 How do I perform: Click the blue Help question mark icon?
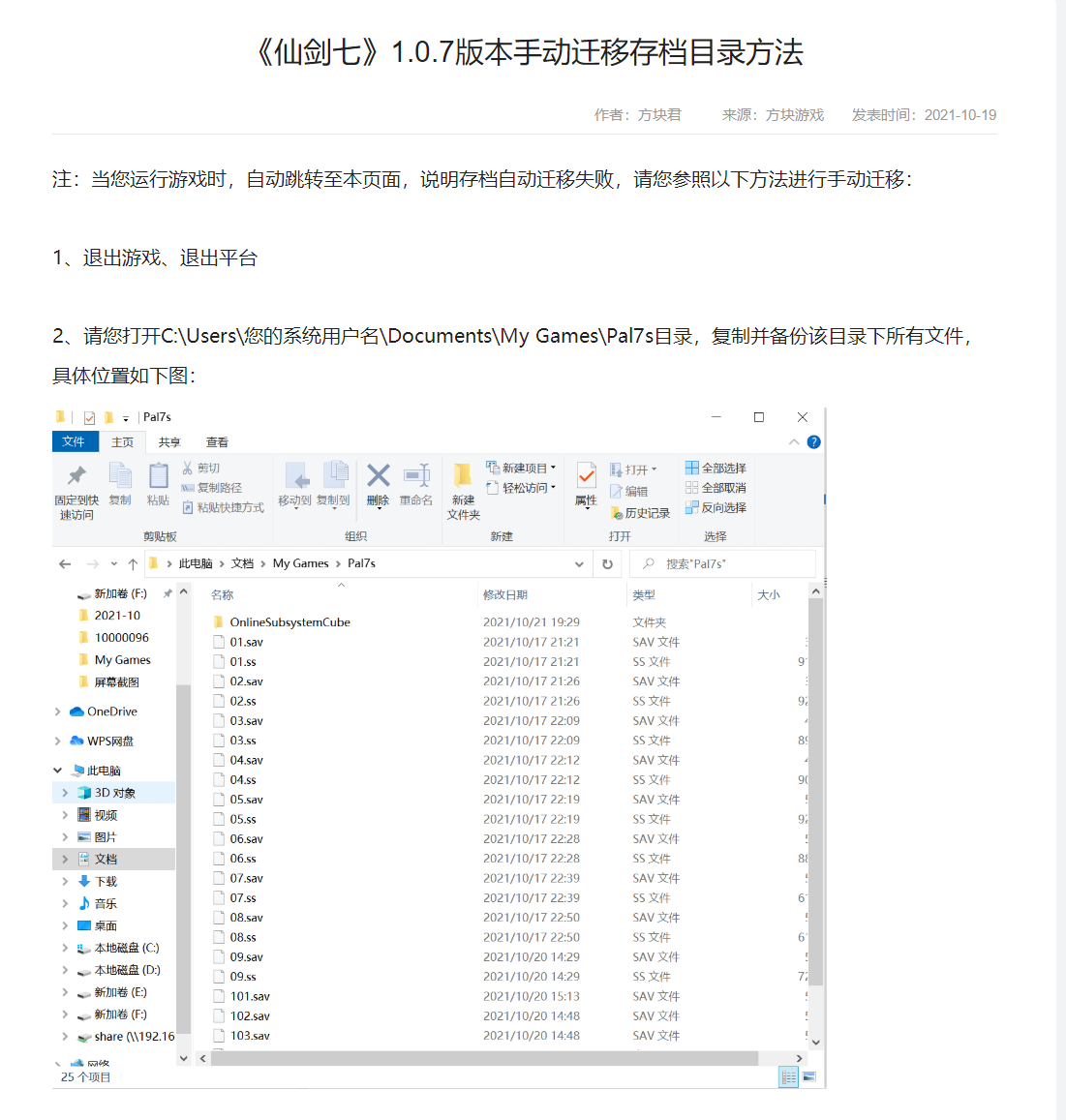pyautogui.click(x=814, y=442)
